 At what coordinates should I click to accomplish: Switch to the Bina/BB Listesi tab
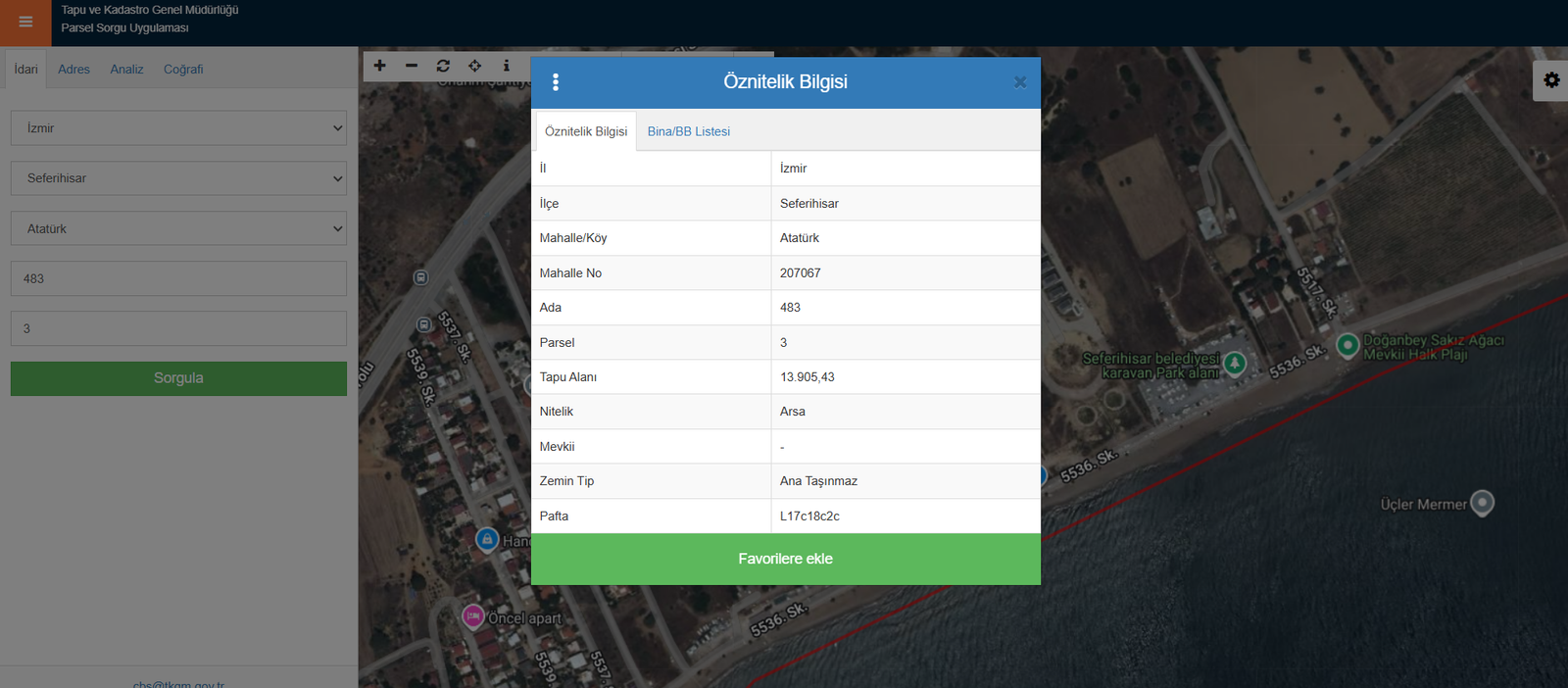[688, 131]
